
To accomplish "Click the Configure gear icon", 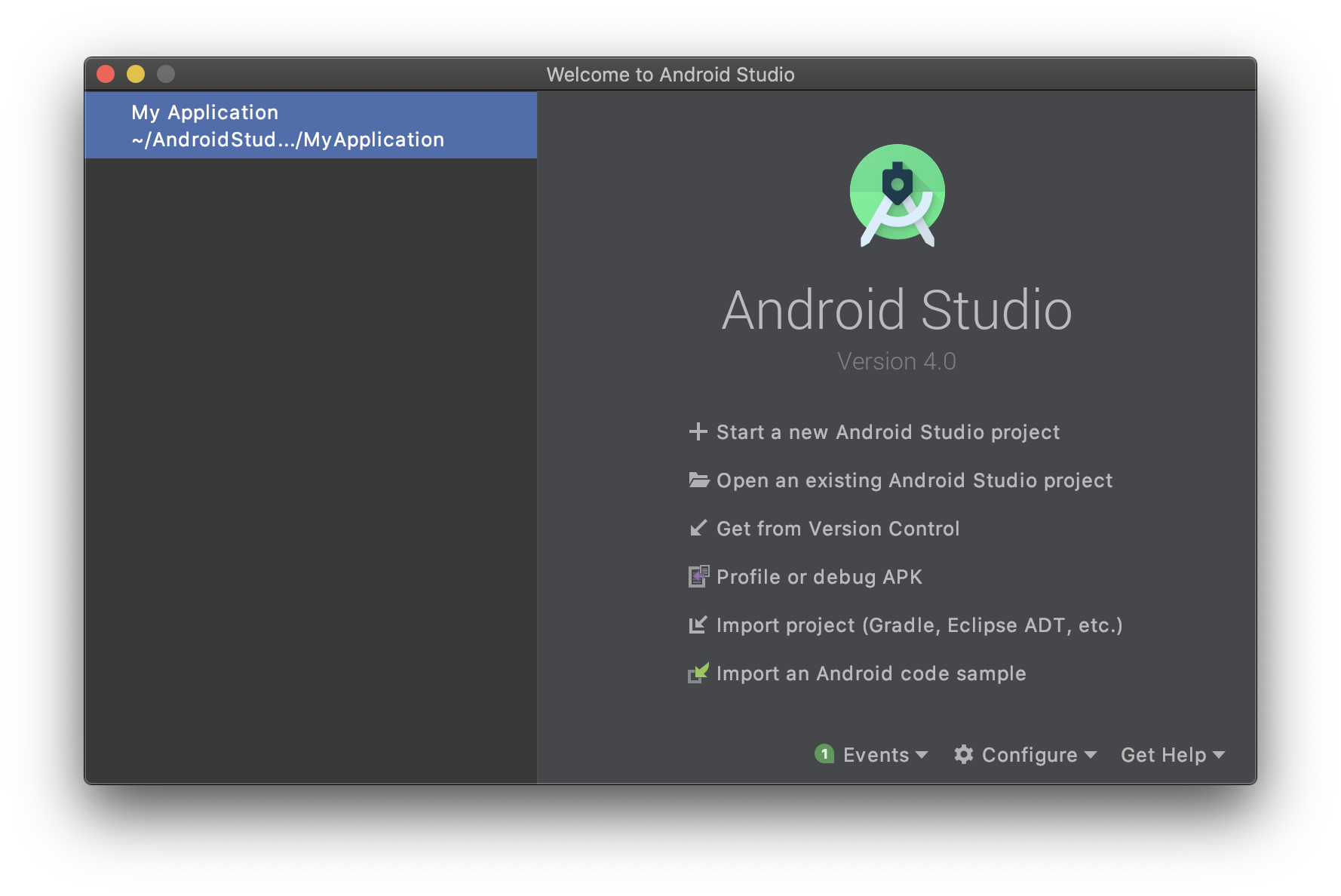I will tap(963, 754).
